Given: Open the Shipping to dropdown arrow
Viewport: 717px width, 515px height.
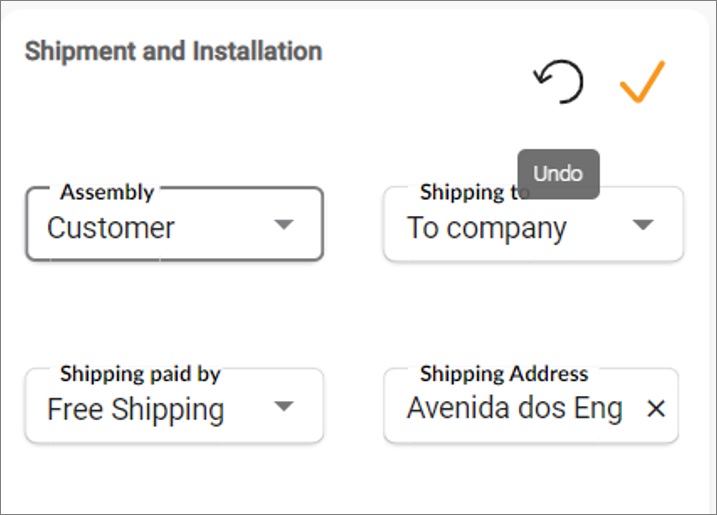Looking at the screenshot, I should pos(643,225).
